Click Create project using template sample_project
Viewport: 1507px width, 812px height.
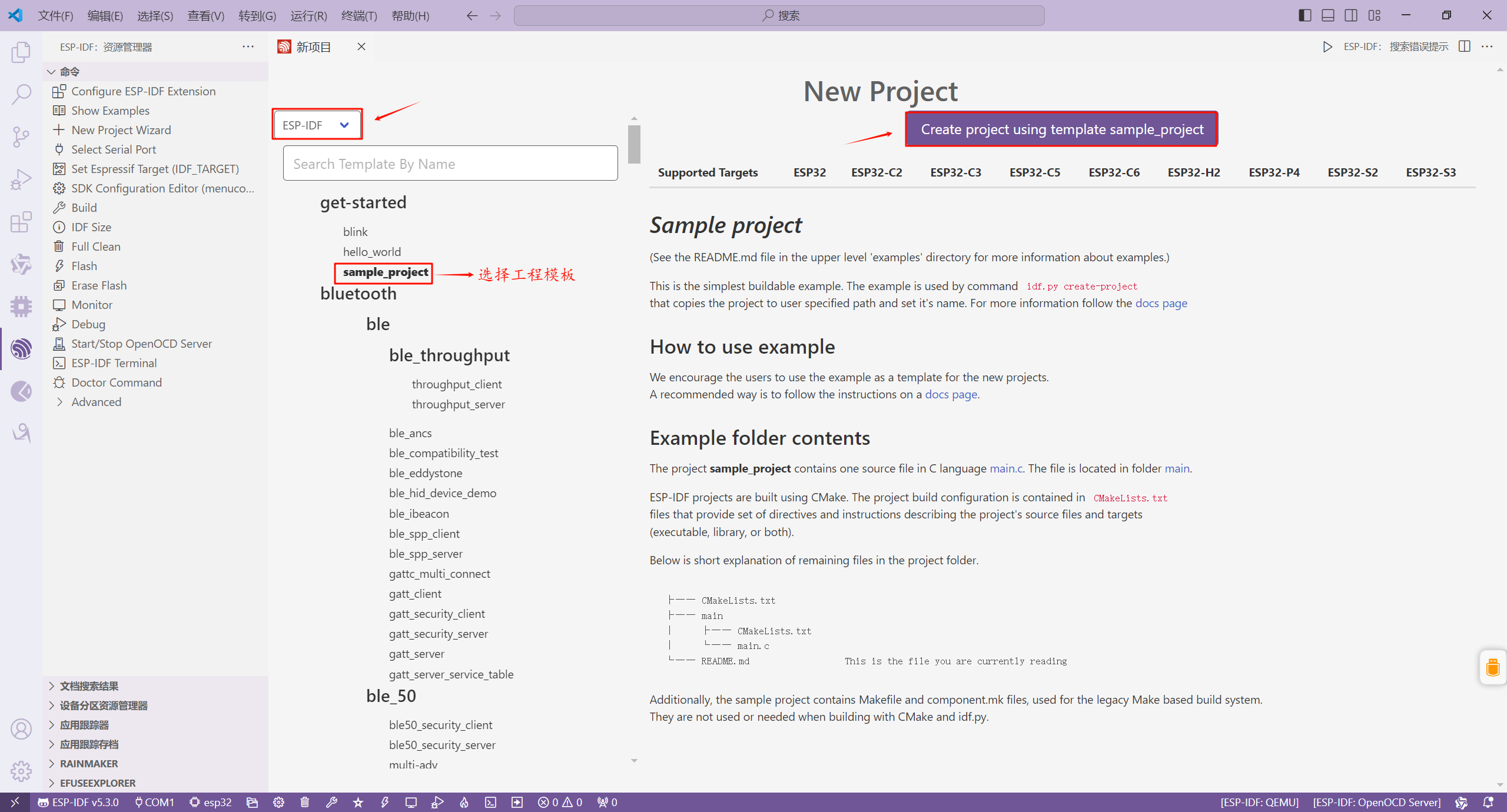[1061, 129]
